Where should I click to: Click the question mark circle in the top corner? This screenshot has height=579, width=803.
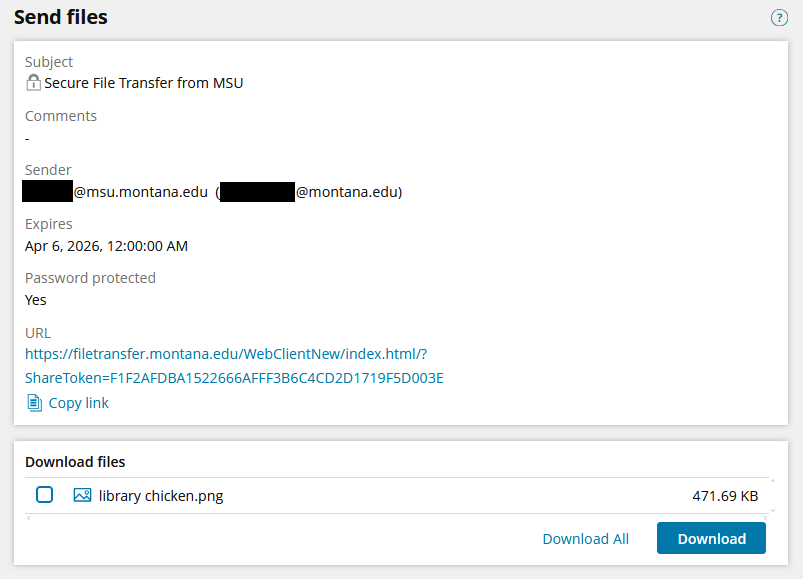pyautogui.click(x=779, y=17)
